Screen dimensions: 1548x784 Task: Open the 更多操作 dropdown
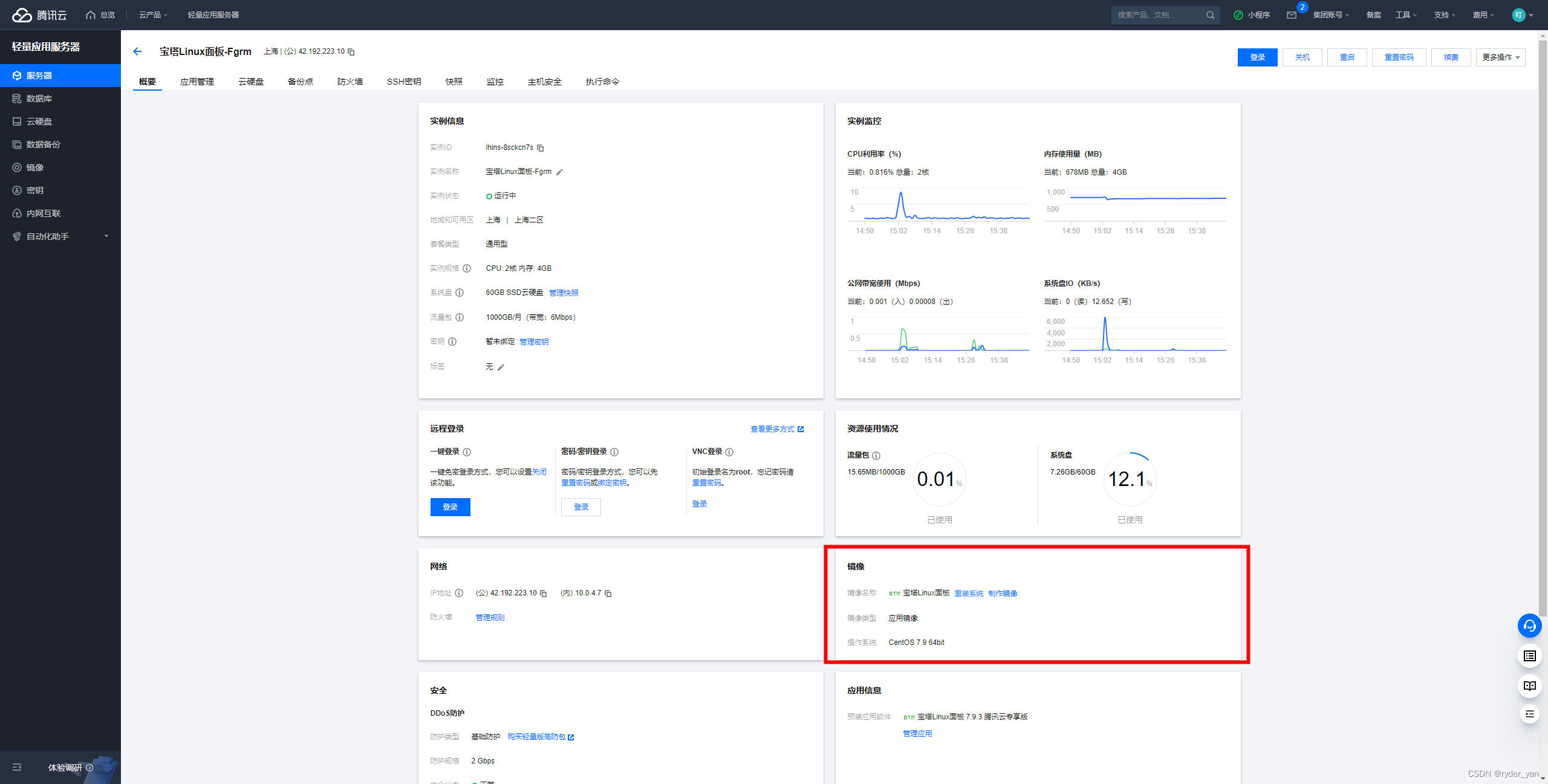pyautogui.click(x=1501, y=57)
